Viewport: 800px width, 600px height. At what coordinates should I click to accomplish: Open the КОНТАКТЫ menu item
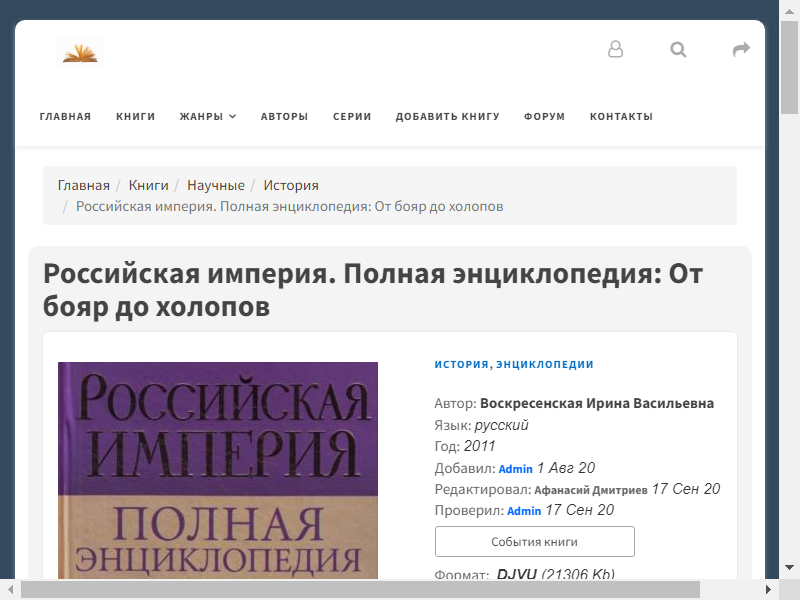[x=621, y=116]
